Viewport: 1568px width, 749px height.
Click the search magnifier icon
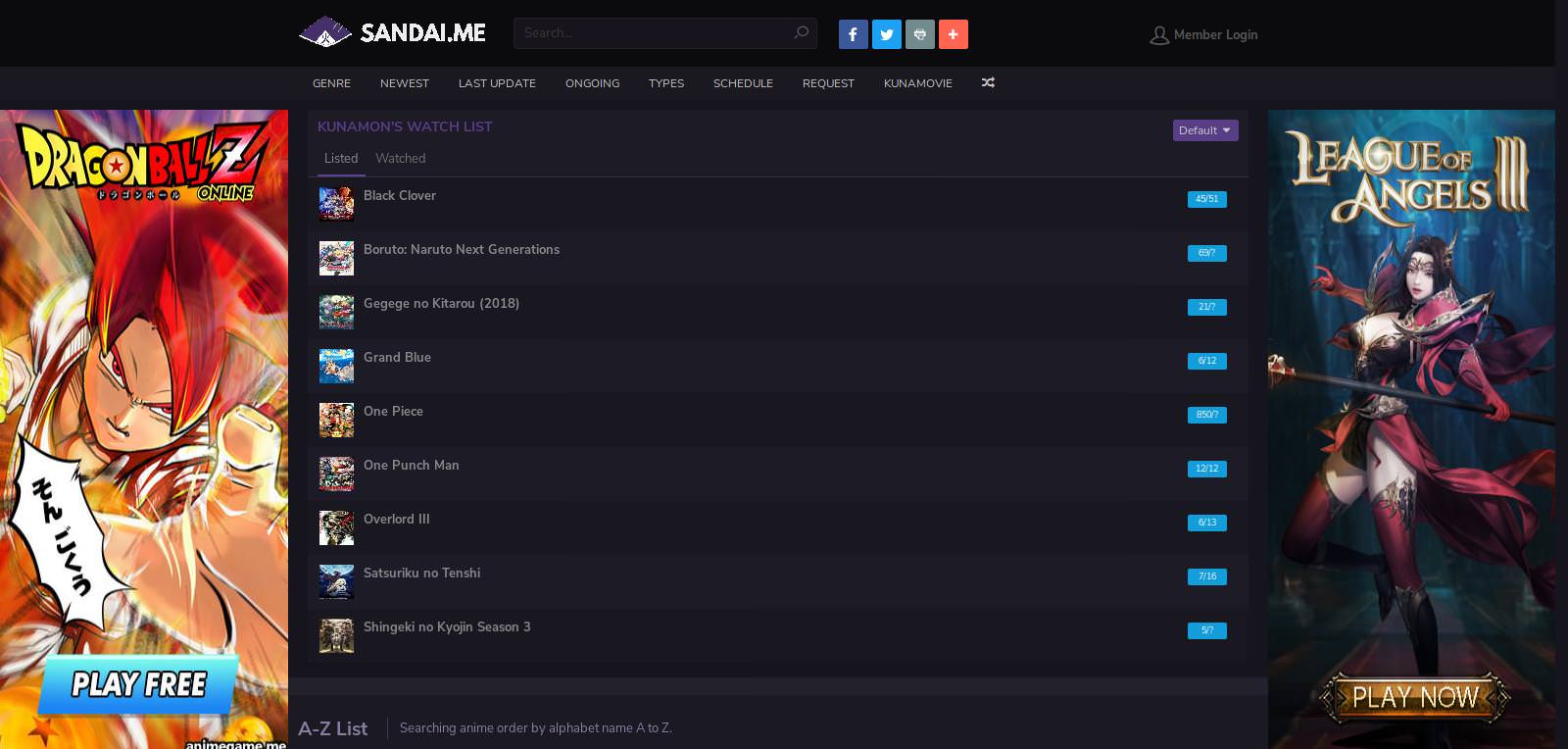pos(801,32)
